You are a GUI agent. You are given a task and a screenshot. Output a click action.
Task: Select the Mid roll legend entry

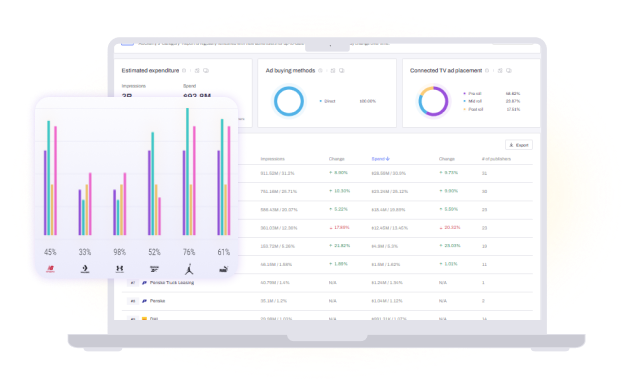click(472, 101)
